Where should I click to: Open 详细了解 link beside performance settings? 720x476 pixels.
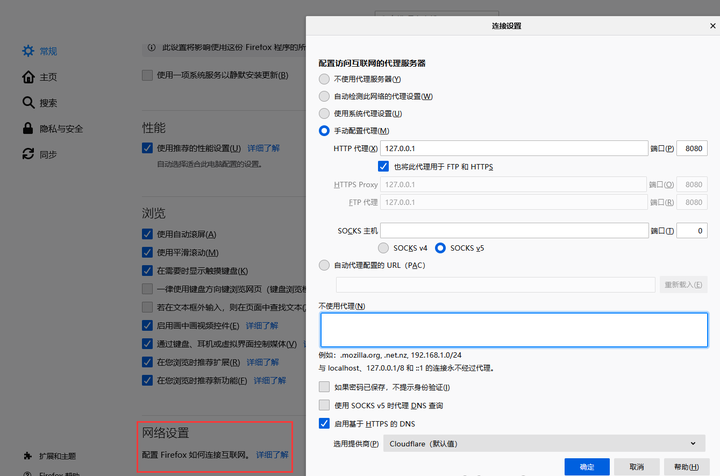[264, 148]
